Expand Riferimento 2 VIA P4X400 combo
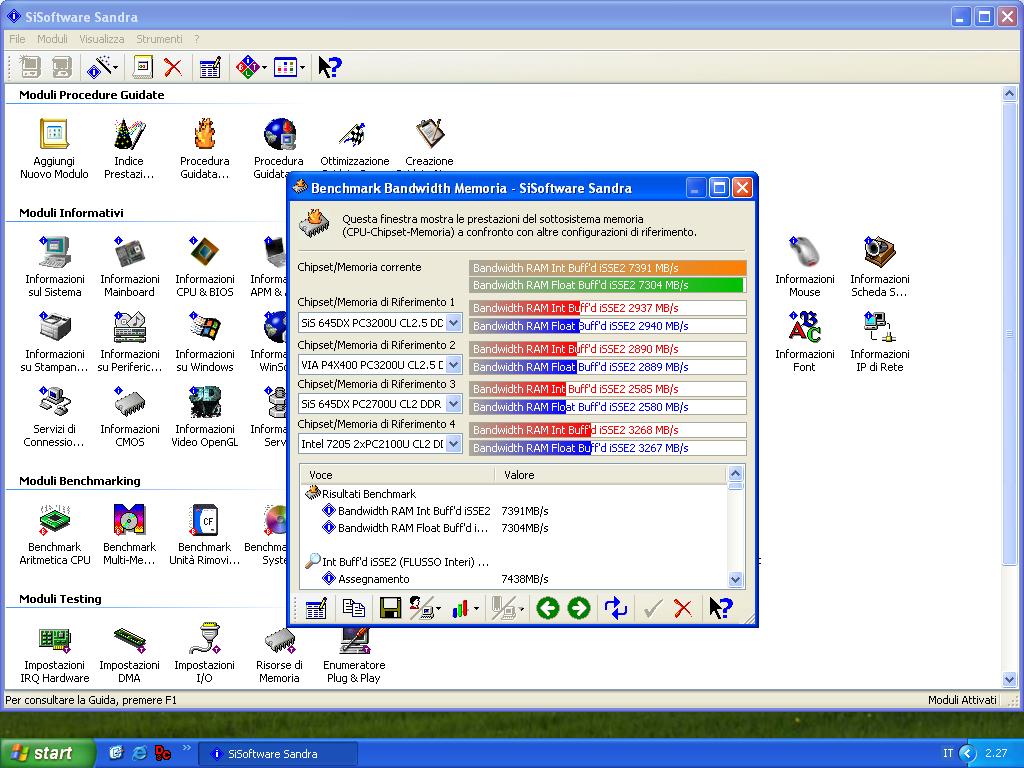This screenshot has width=1024, height=768. pos(453,364)
